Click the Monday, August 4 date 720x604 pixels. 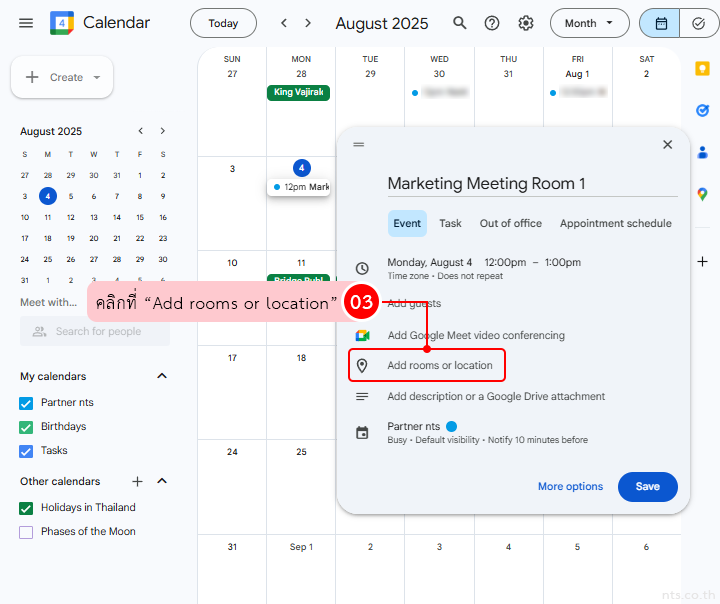click(x=429, y=263)
